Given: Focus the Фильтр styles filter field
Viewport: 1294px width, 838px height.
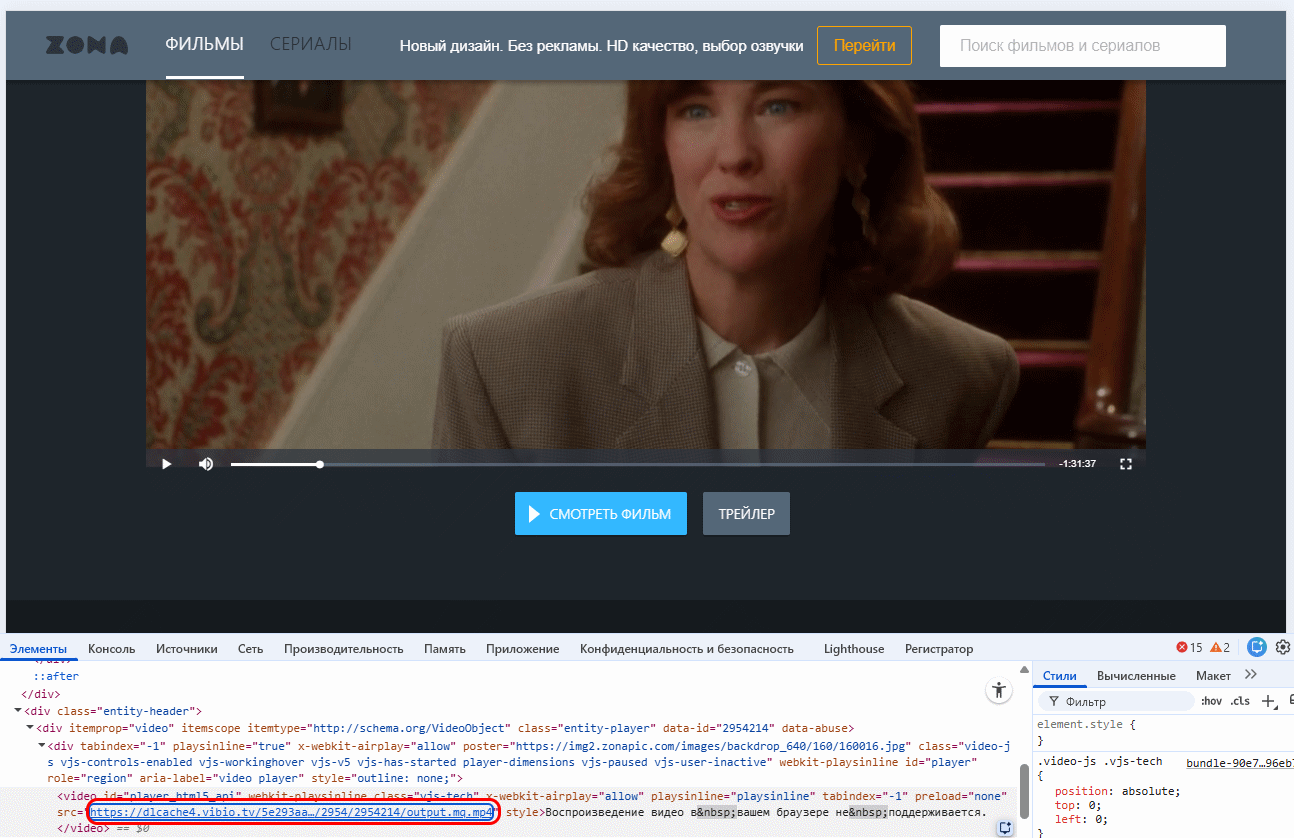Looking at the screenshot, I should [1118, 701].
